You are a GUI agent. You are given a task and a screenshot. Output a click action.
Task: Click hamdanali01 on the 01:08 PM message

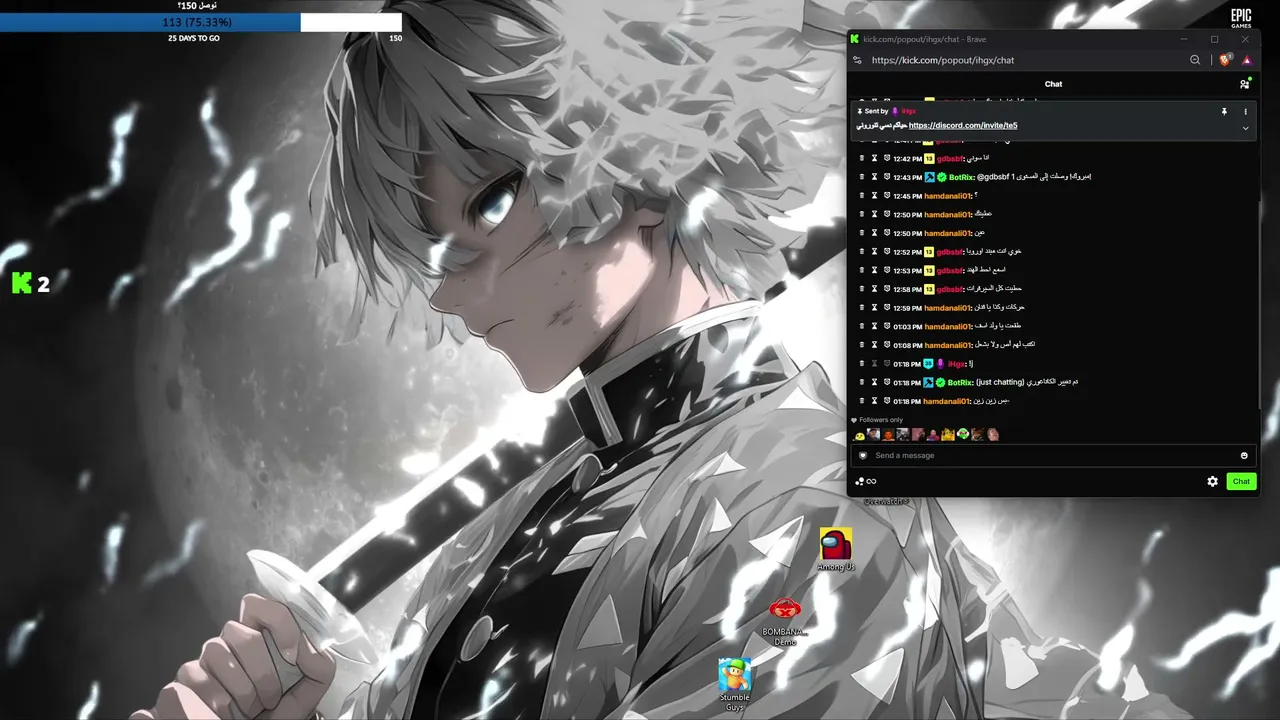(947, 345)
